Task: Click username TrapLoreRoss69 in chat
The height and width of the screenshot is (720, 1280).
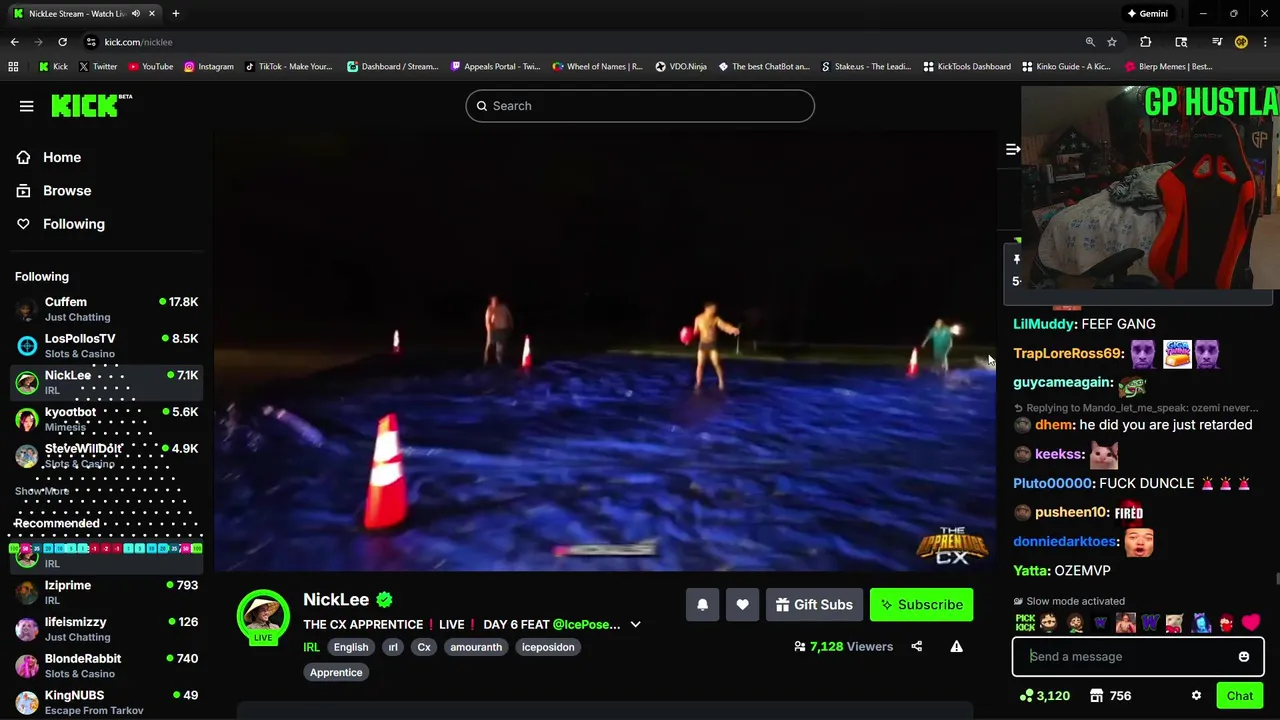Action: (x=1068, y=353)
